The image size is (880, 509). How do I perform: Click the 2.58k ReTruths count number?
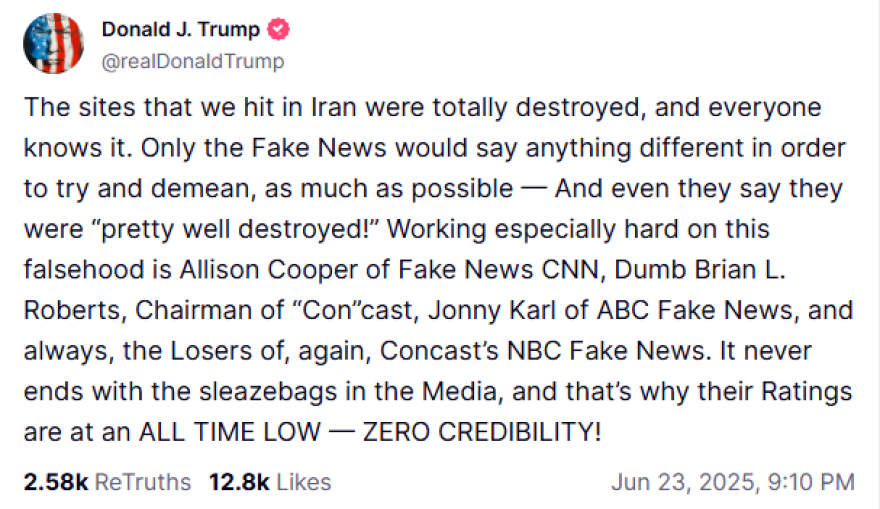[54, 482]
